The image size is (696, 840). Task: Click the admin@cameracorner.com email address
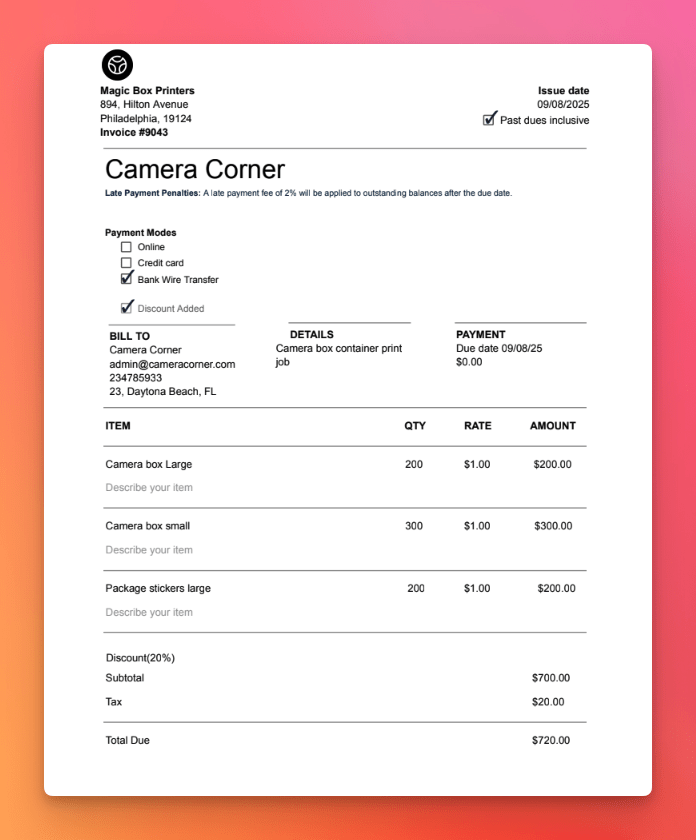[172, 364]
